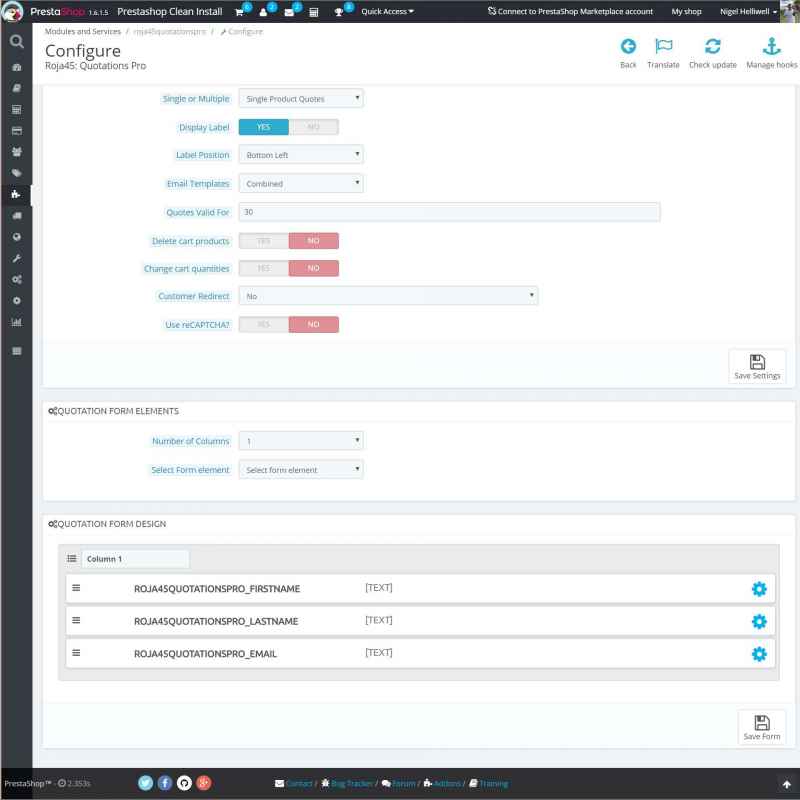800x800 pixels.
Task: Open Twitter link in footer
Action: [x=145, y=783]
